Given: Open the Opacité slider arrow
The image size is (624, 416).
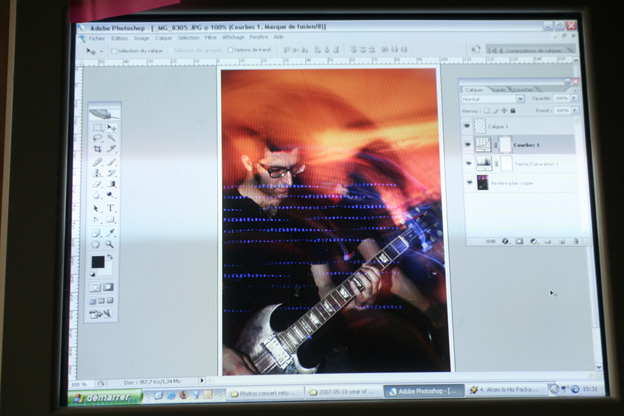Looking at the screenshot, I should [574, 98].
